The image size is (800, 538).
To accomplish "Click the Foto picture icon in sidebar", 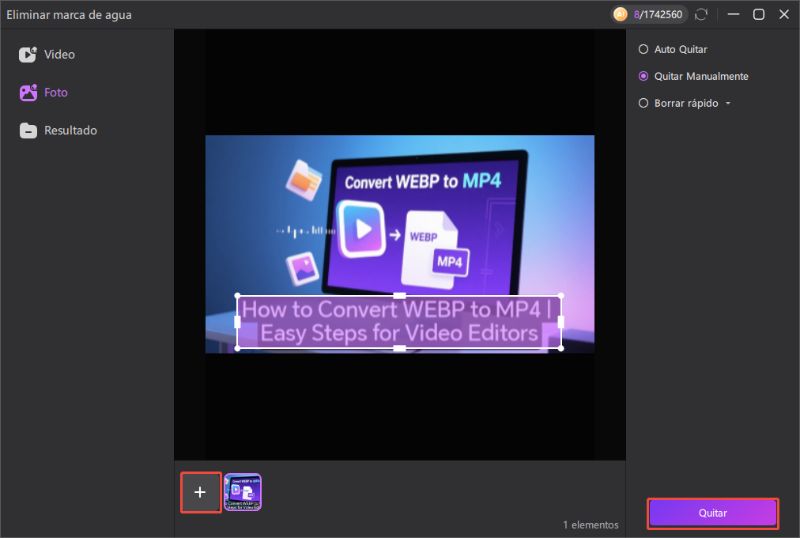I will point(28,93).
